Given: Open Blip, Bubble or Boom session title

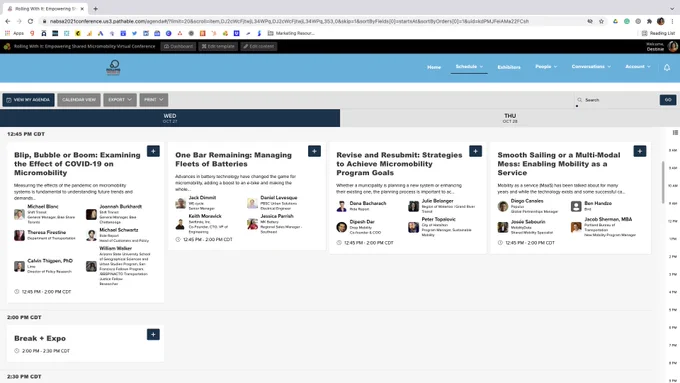Looking at the screenshot, I should (77, 164).
